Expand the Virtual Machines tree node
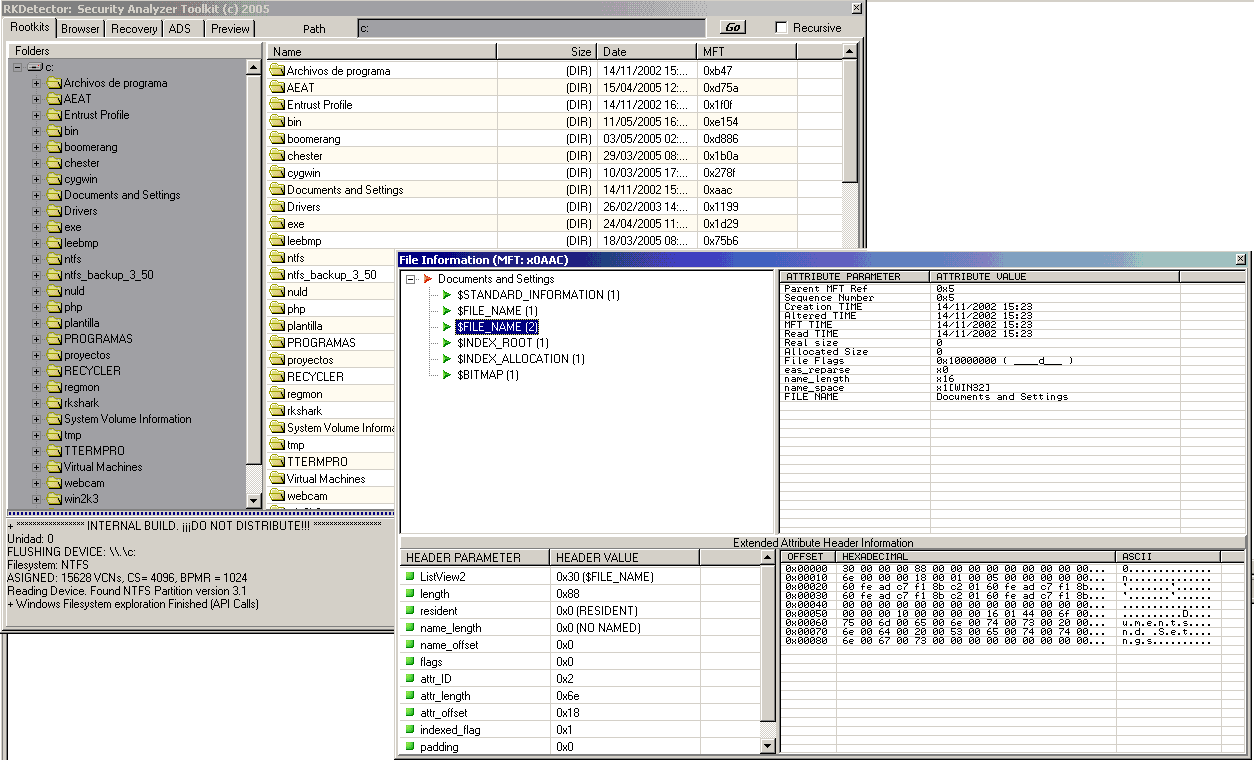The height and width of the screenshot is (760, 1254). [37, 467]
